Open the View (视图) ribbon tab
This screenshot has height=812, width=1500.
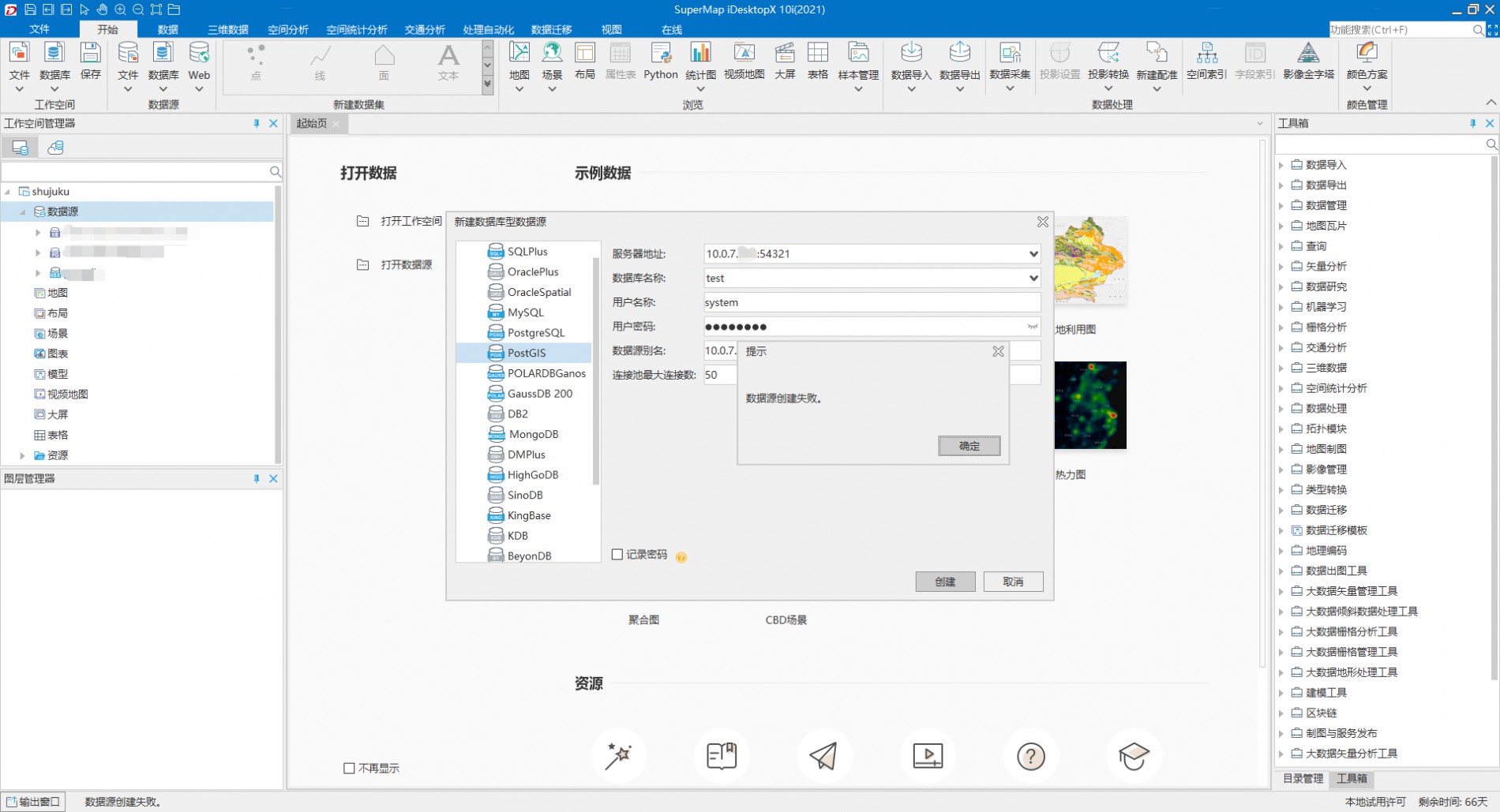tap(611, 29)
